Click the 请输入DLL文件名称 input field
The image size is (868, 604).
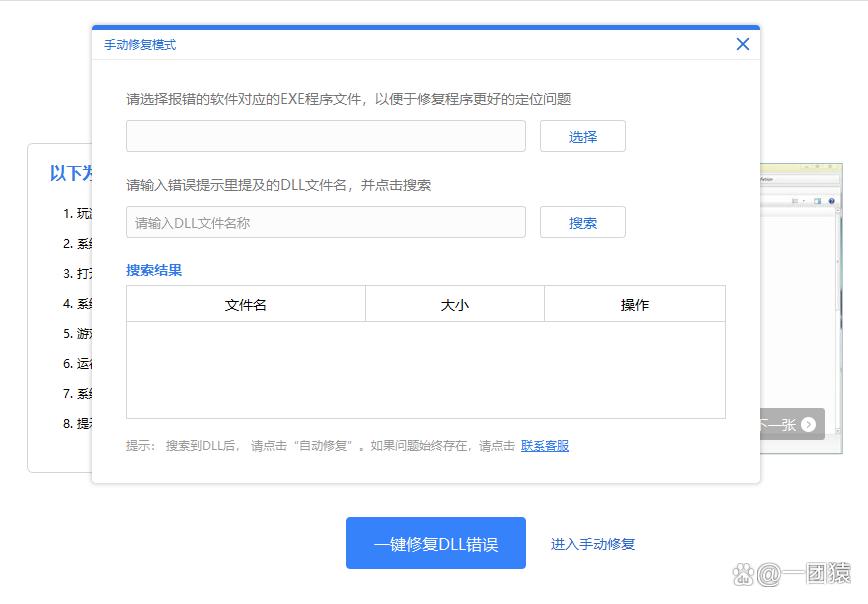pyautogui.click(x=326, y=223)
